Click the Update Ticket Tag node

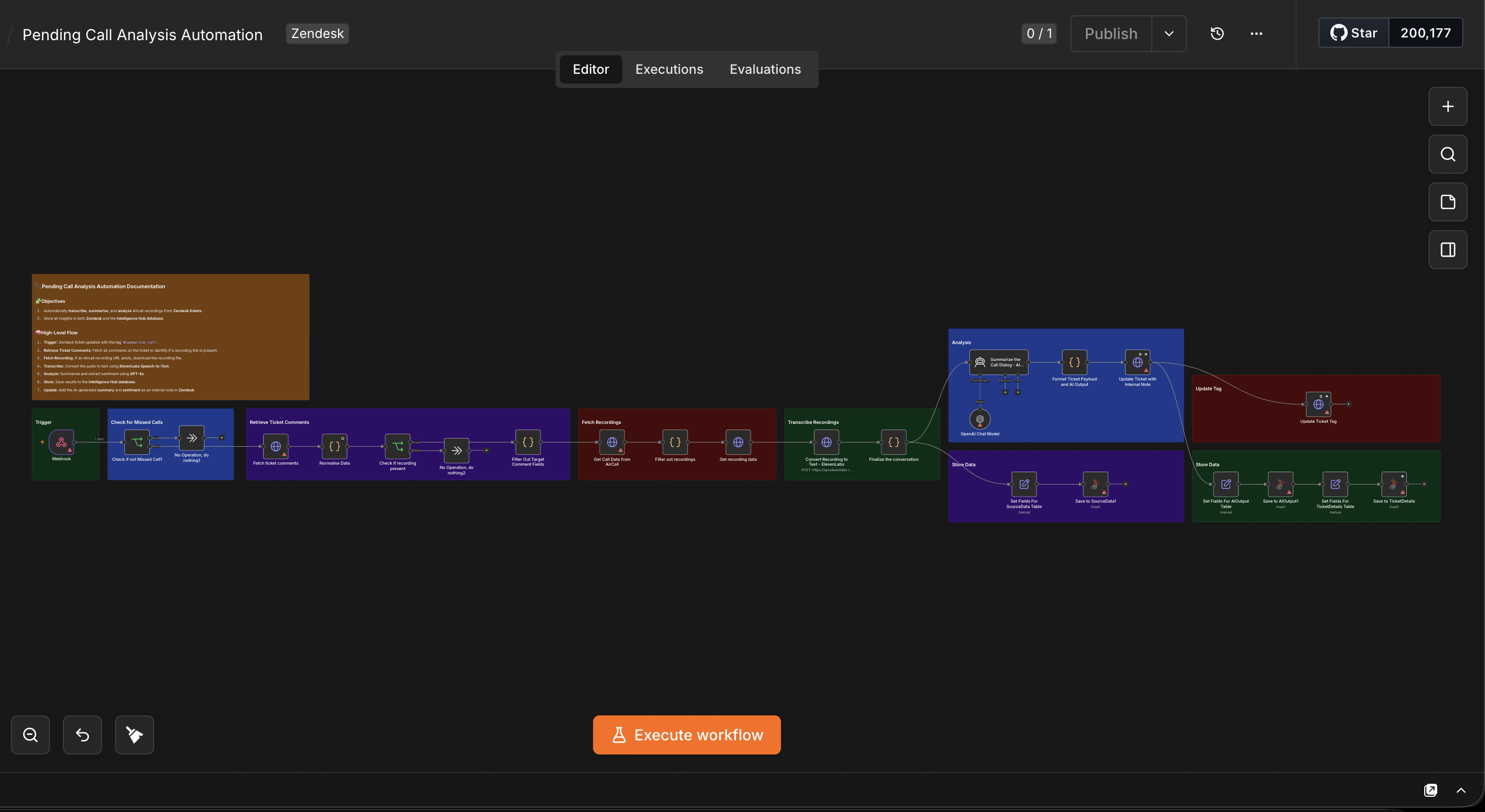[x=1318, y=404]
